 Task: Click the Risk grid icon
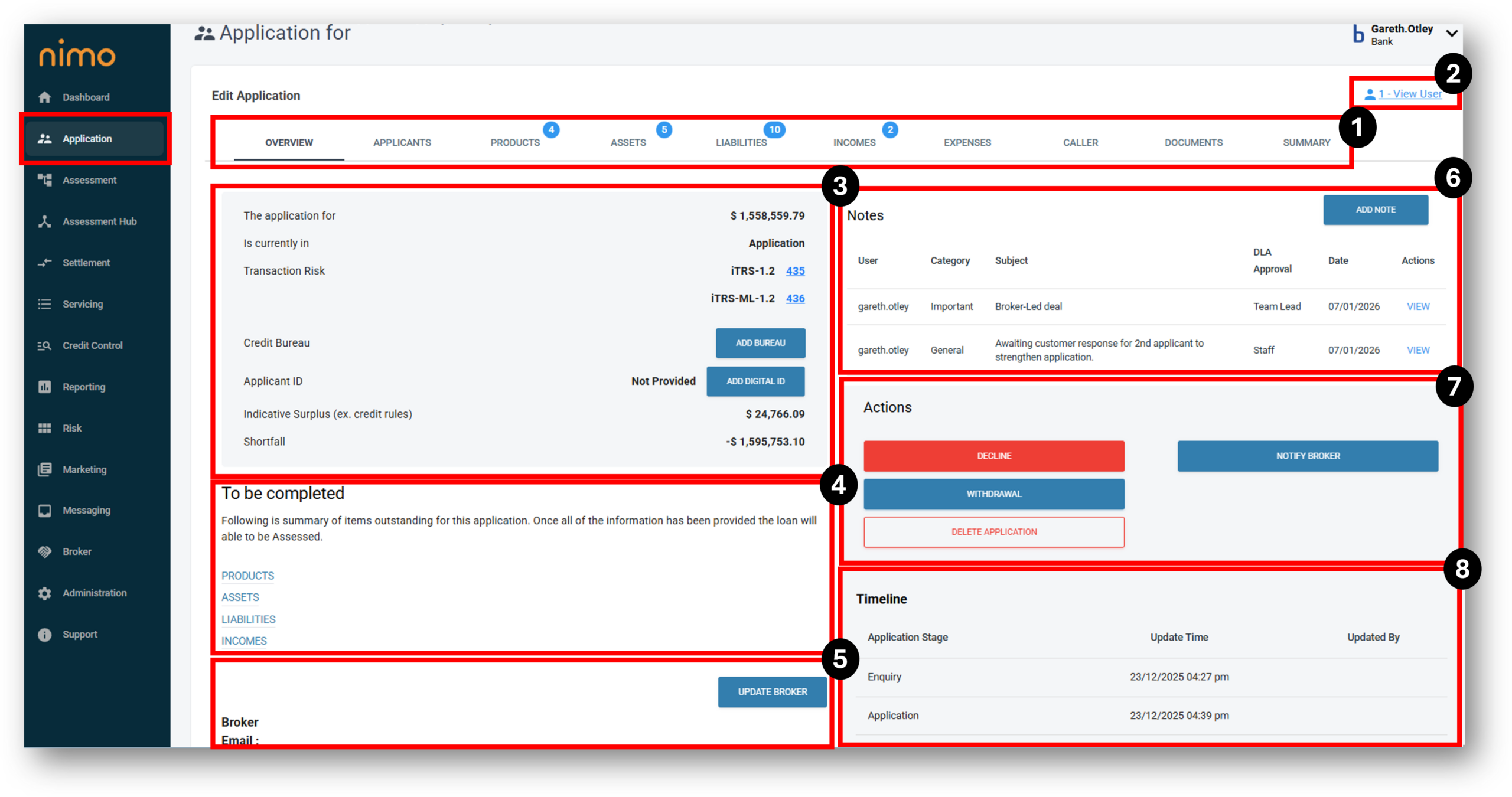[x=45, y=428]
